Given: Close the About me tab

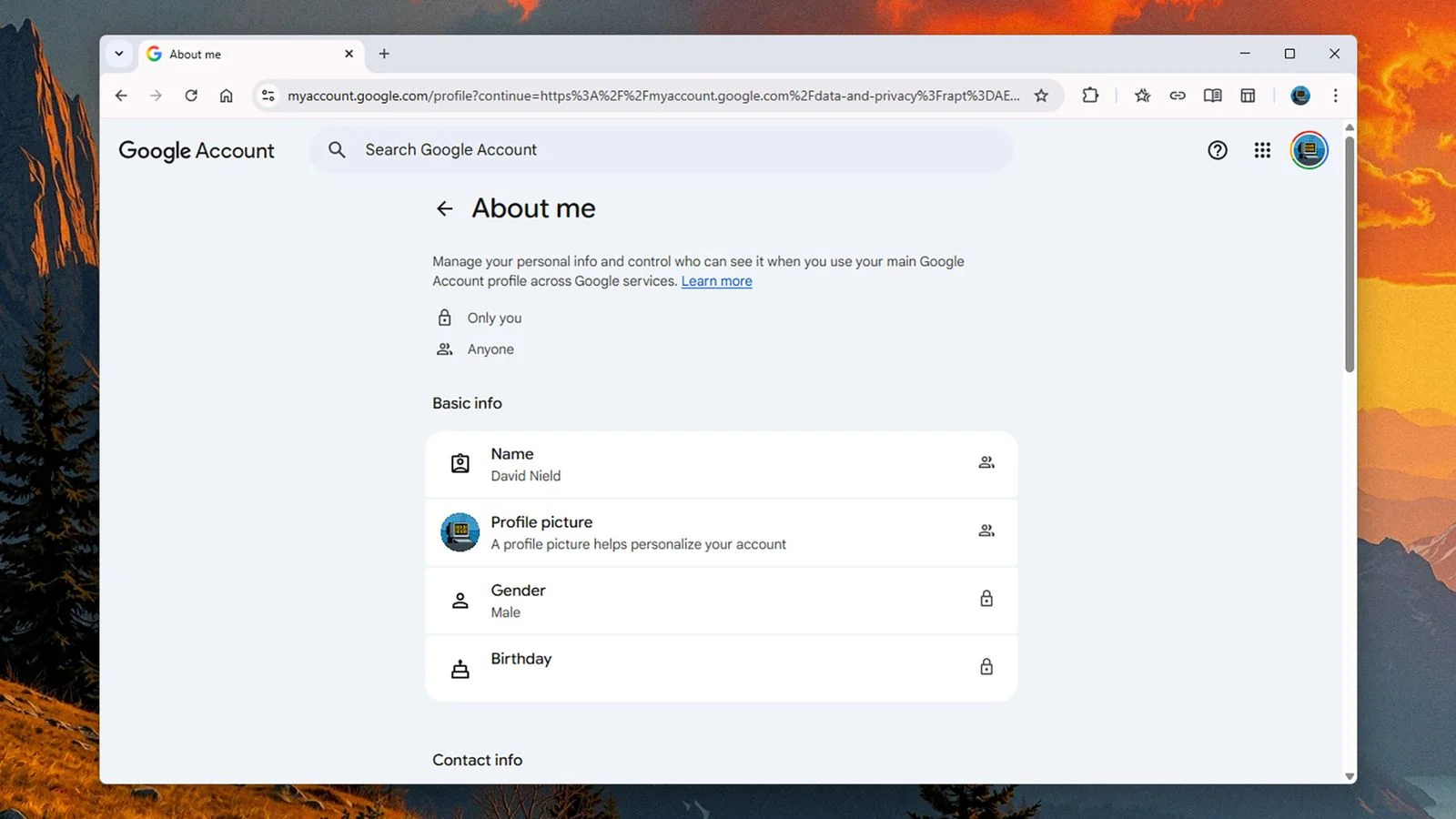Looking at the screenshot, I should (x=349, y=54).
